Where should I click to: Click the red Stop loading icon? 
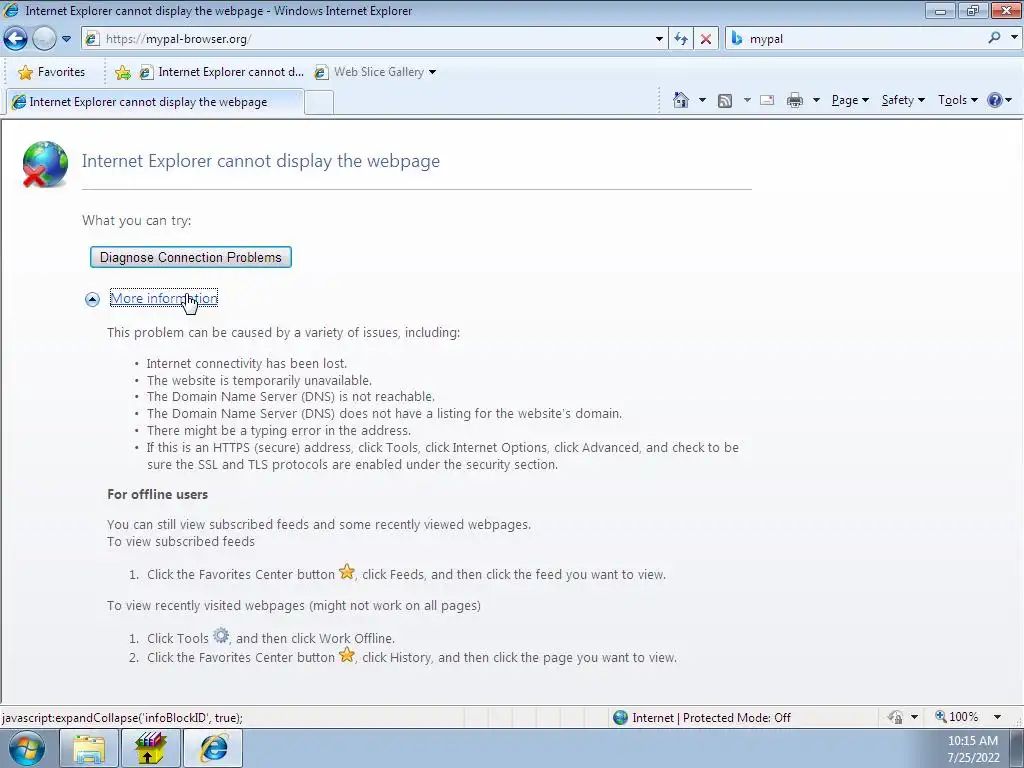pos(706,39)
